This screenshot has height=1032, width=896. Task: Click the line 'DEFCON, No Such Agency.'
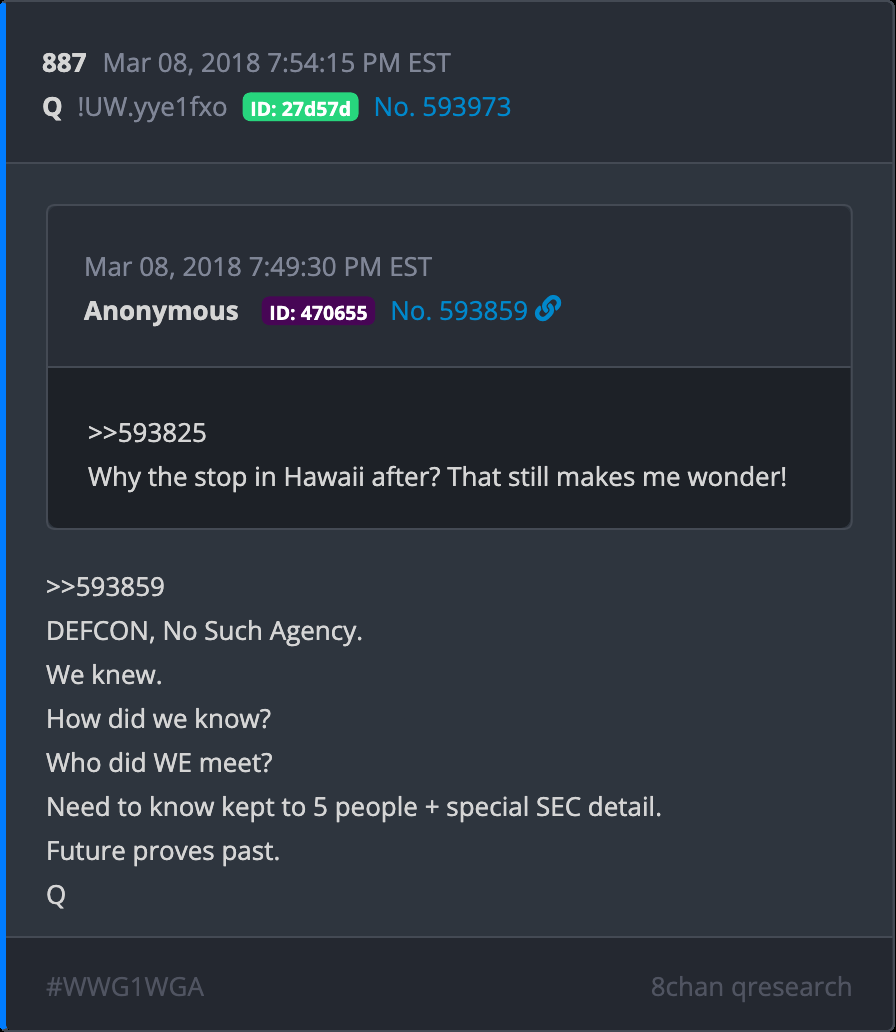[204, 631]
